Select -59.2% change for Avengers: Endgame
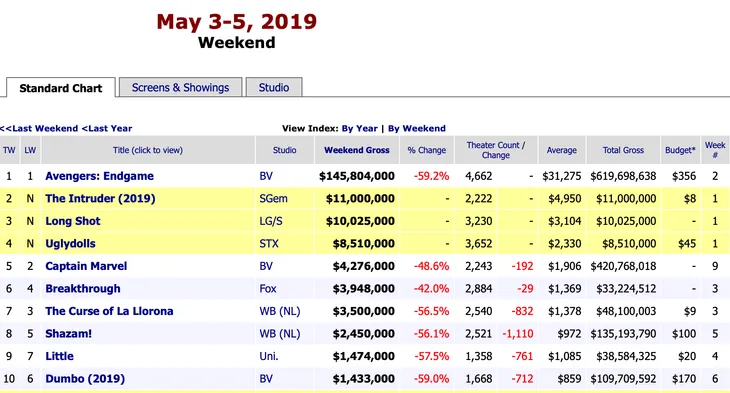Image resolution: width=730 pixels, height=393 pixels. coord(432,176)
